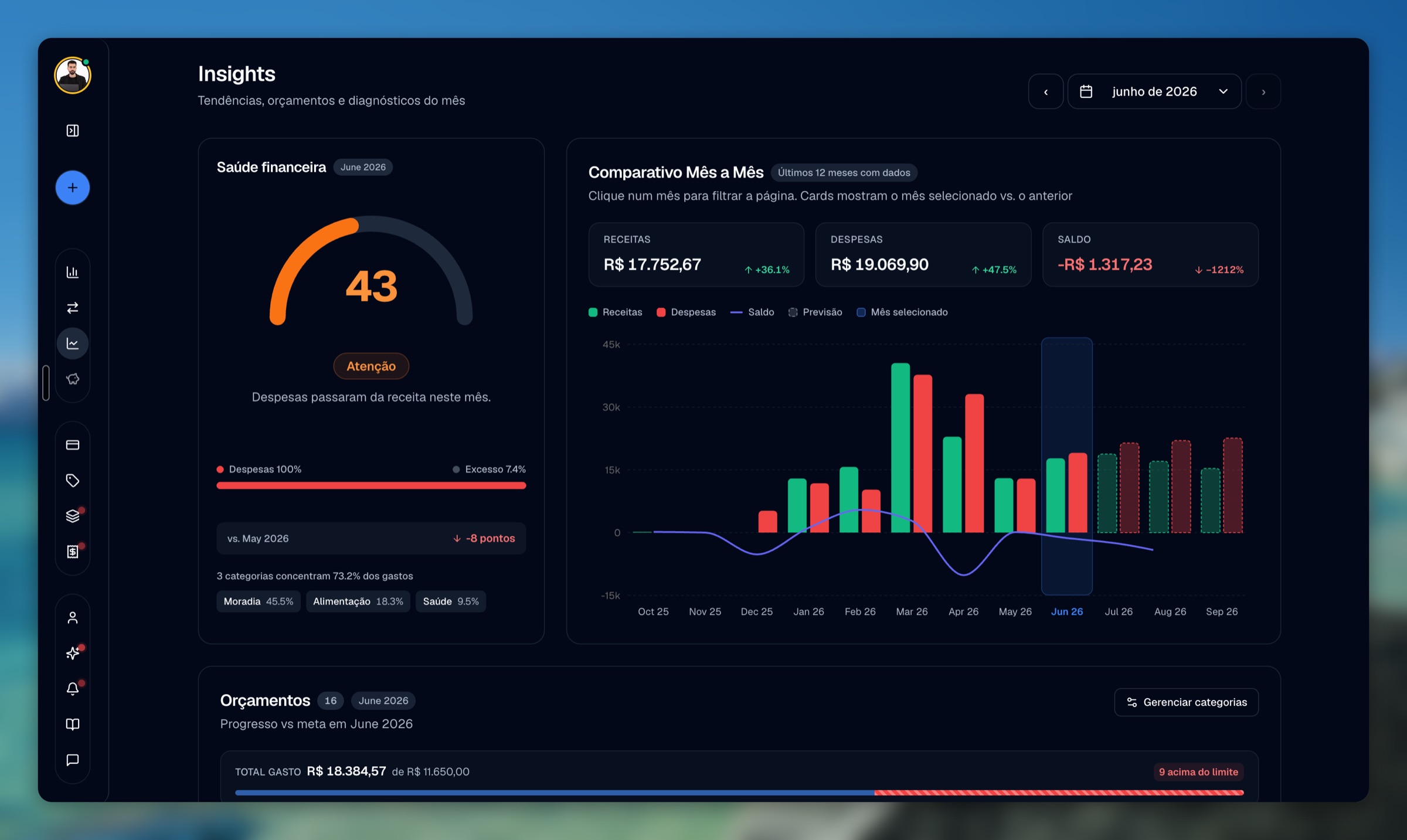
Task: Click the SALDO -R$ 1.317,23 card
Action: [1150, 254]
